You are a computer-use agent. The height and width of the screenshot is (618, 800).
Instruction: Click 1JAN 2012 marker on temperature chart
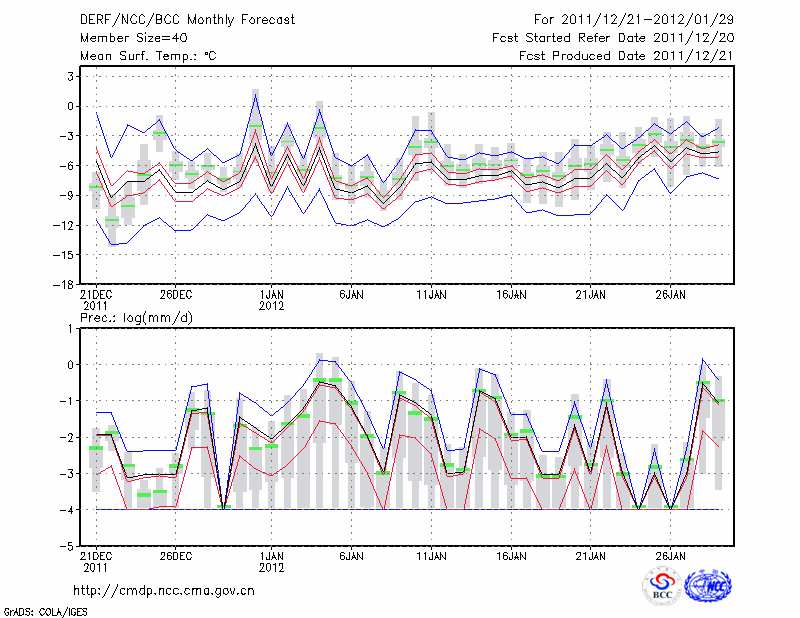[272, 301]
